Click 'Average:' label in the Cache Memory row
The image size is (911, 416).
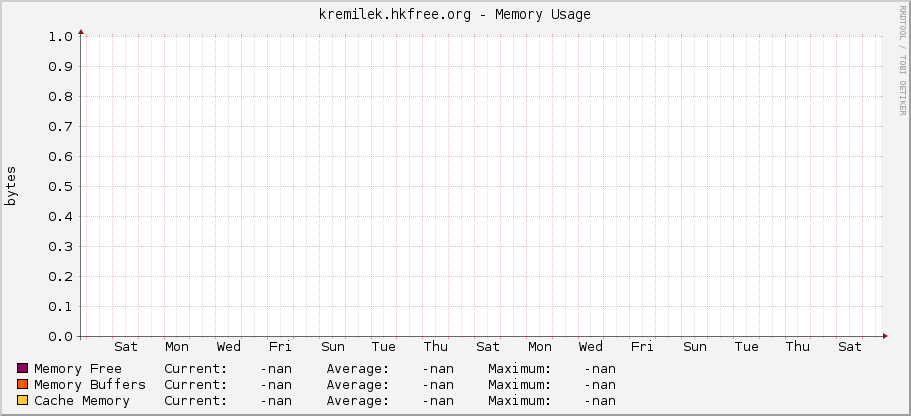click(x=358, y=401)
